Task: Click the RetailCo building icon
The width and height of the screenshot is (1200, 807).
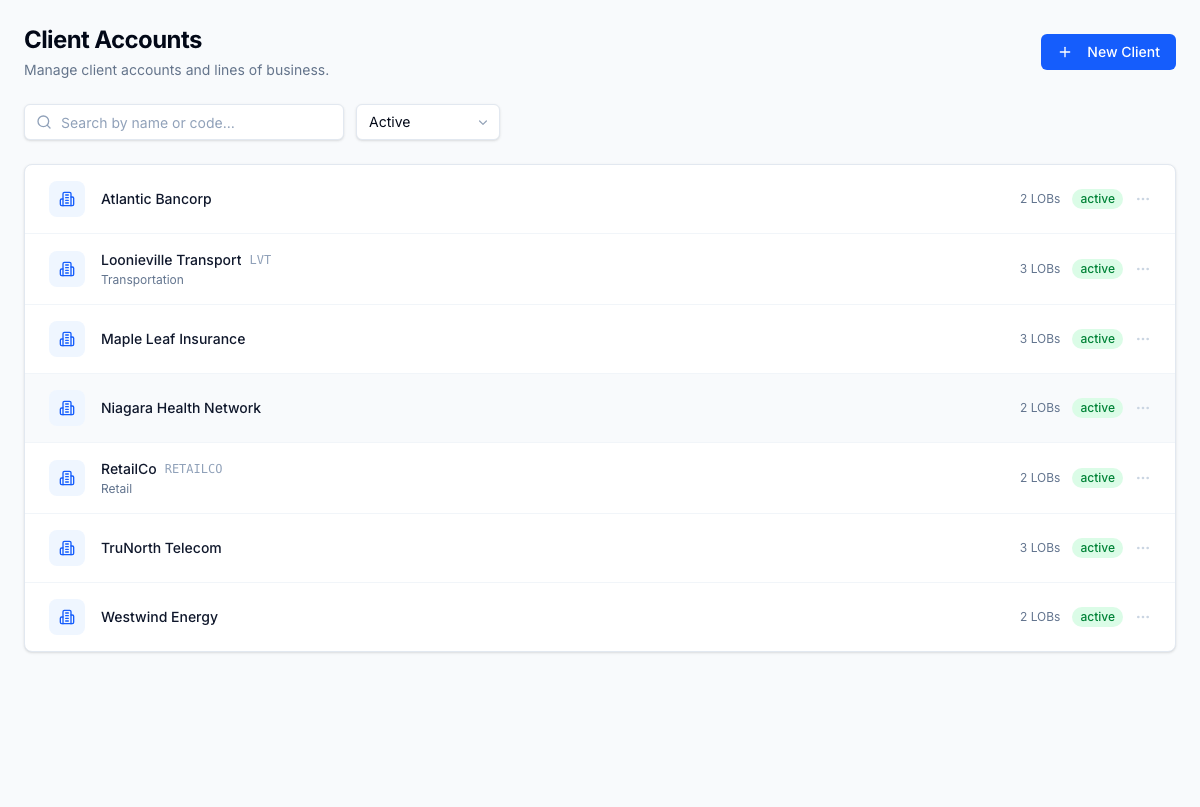Action: [x=67, y=478]
